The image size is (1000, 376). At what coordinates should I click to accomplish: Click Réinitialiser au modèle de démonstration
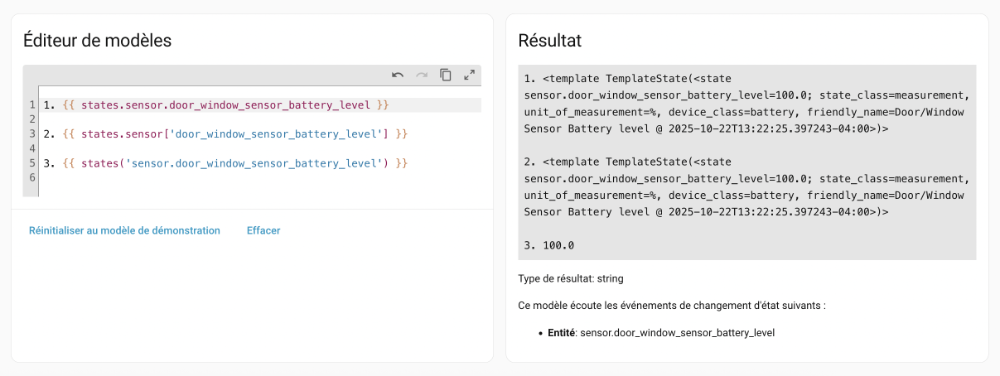click(124, 231)
